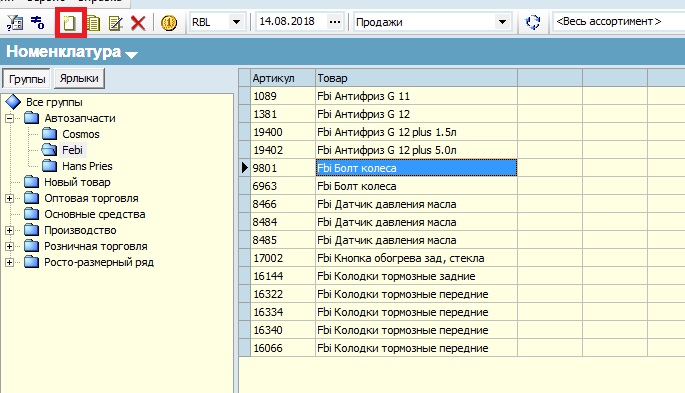Select the Автозапчасти folder

(80, 118)
